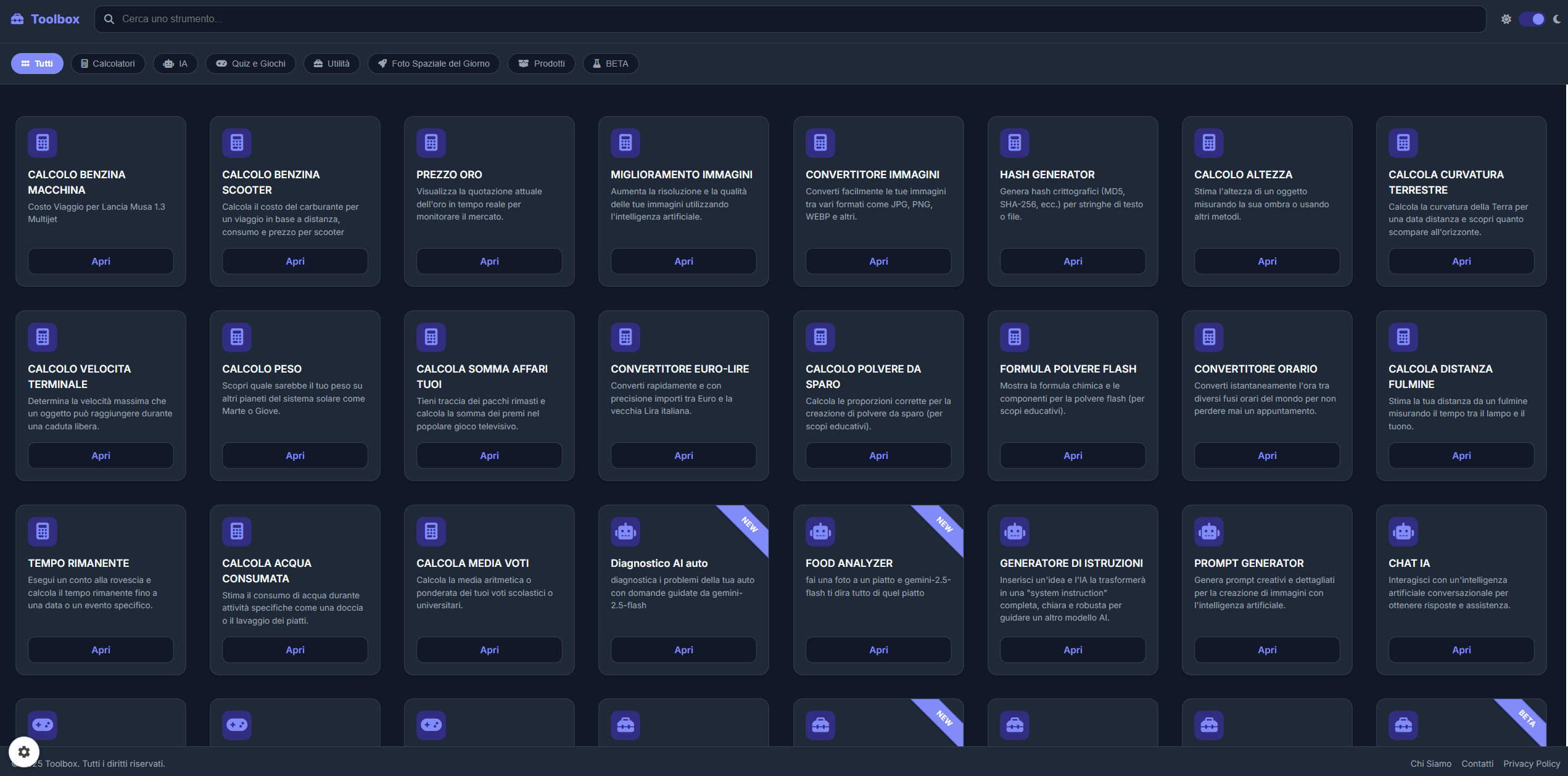Click inside the Cerca uno strumento search field

coord(432,19)
